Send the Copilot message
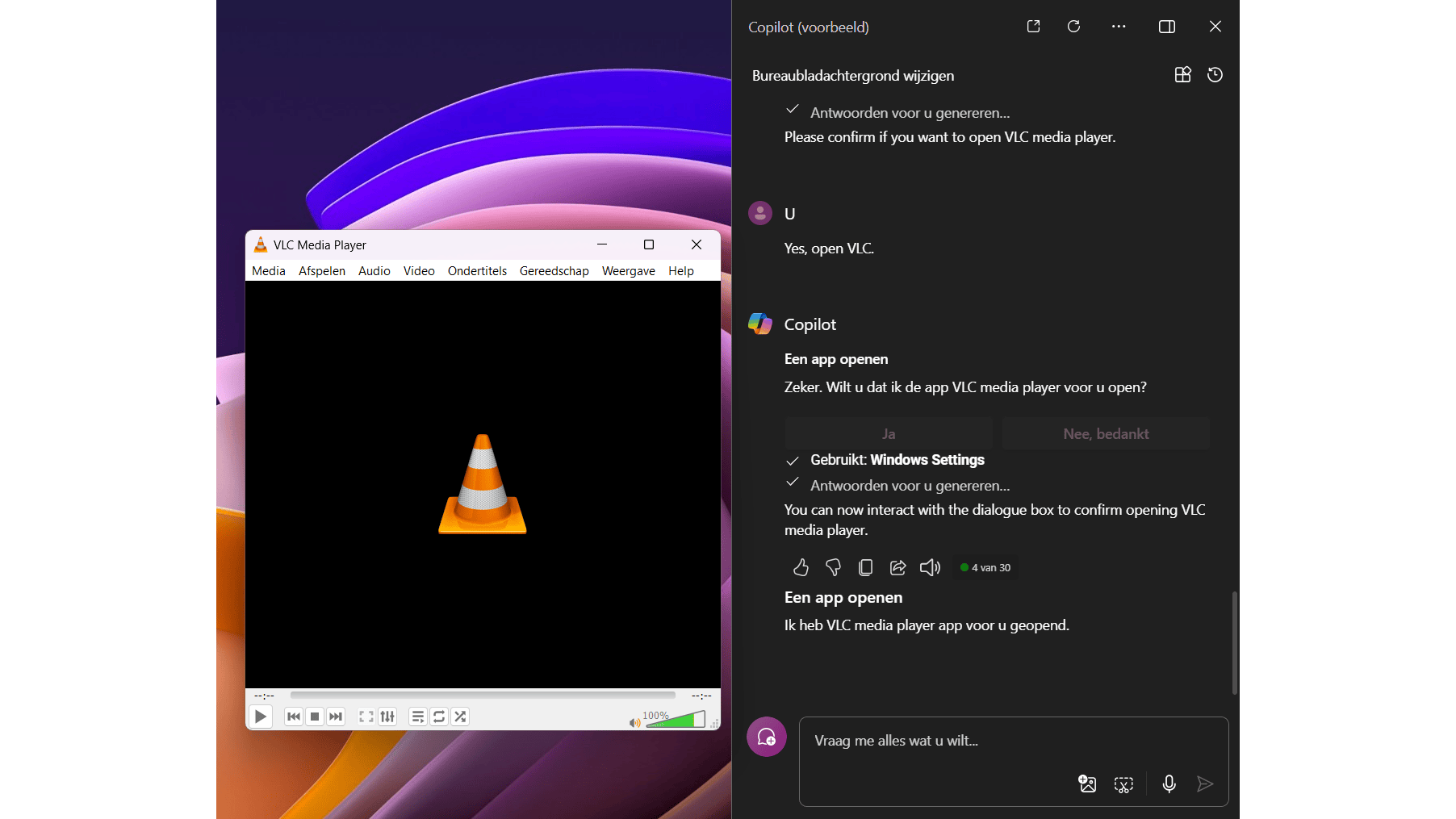Image resolution: width=1456 pixels, height=819 pixels. click(x=1205, y=783)
